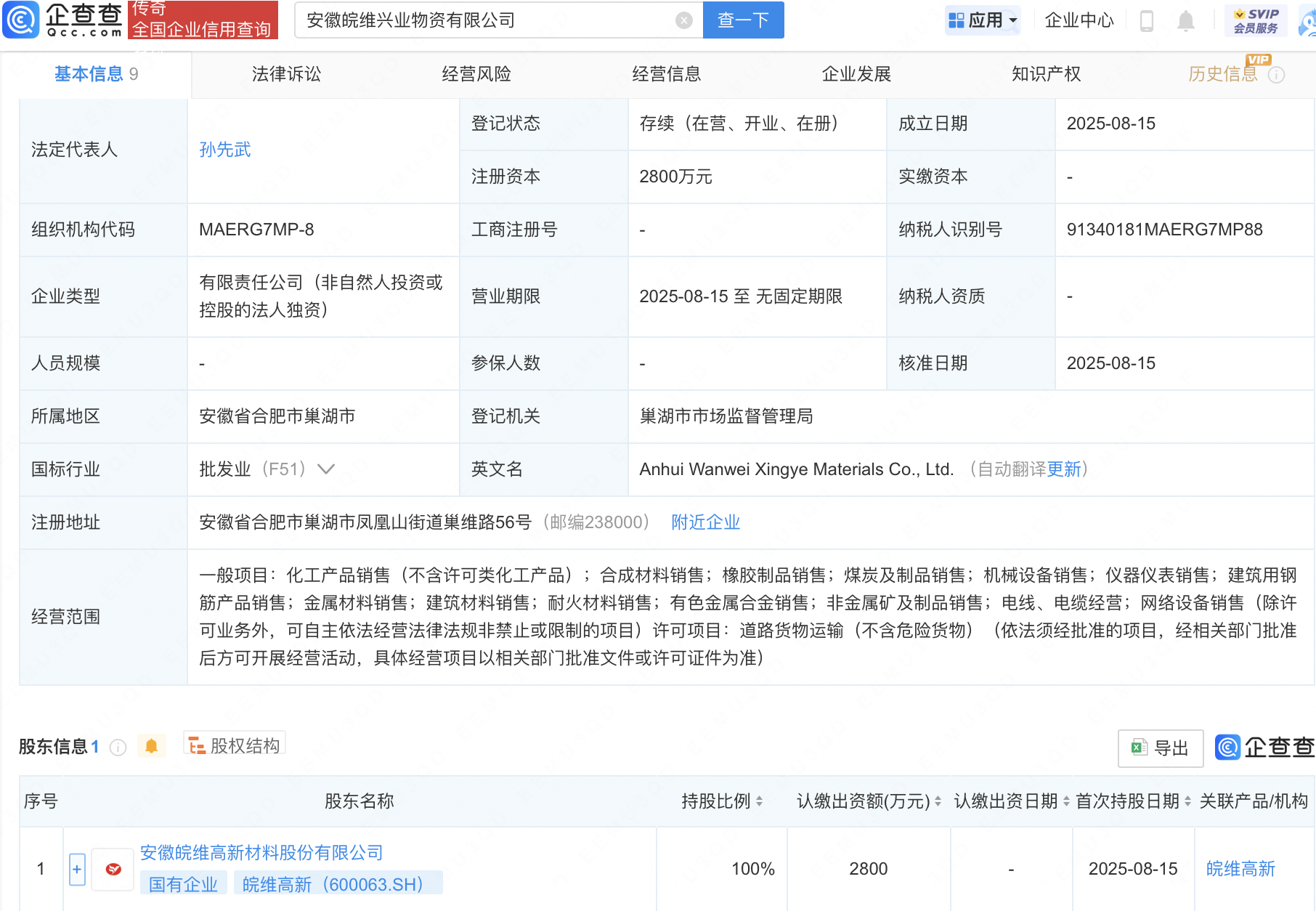Switch to 法律诉讼 tab
1316x911 pixels.
(x=286, y=74)
